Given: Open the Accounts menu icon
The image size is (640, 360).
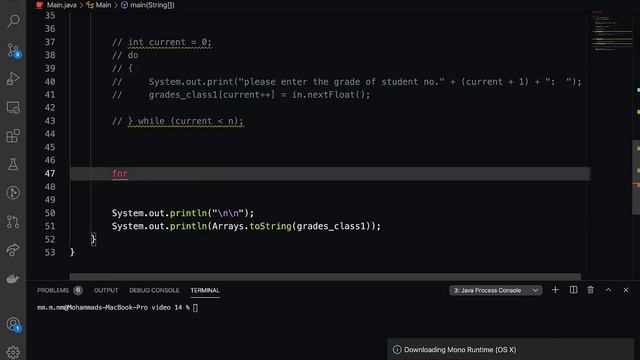Looking at the screenshot, I should tap(13, 324).
